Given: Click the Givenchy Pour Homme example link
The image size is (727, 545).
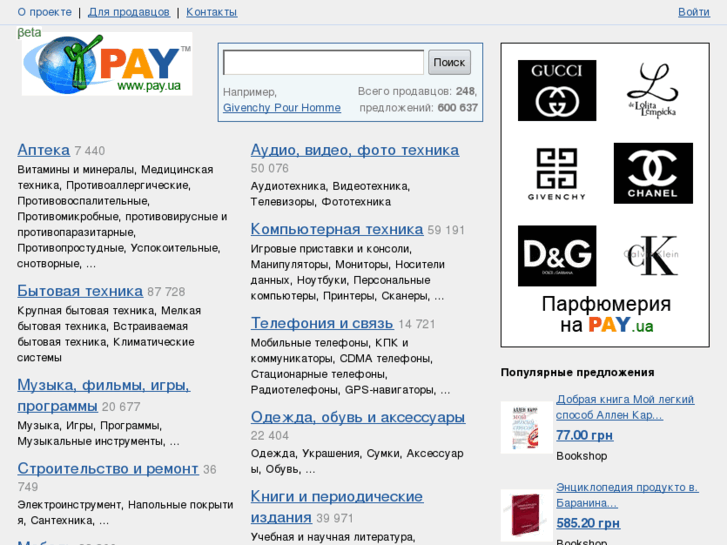Looking at the screenshot, I should (282, 108).
